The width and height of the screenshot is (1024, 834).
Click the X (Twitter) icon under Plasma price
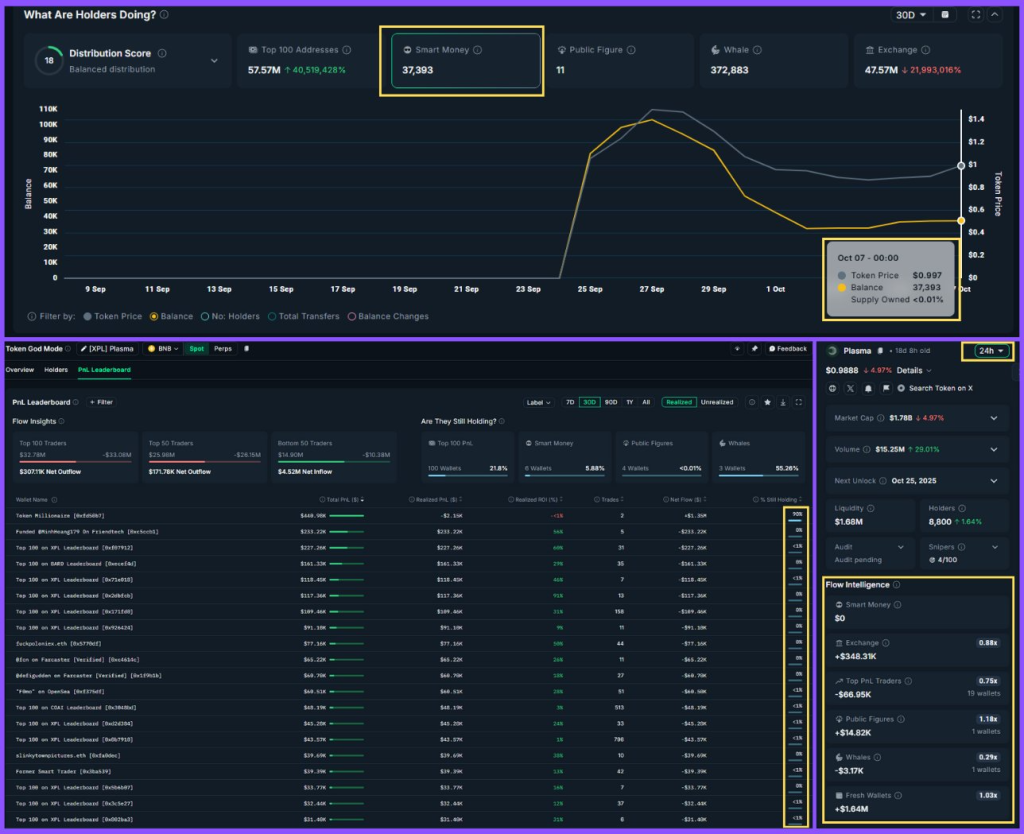(848, 388)
